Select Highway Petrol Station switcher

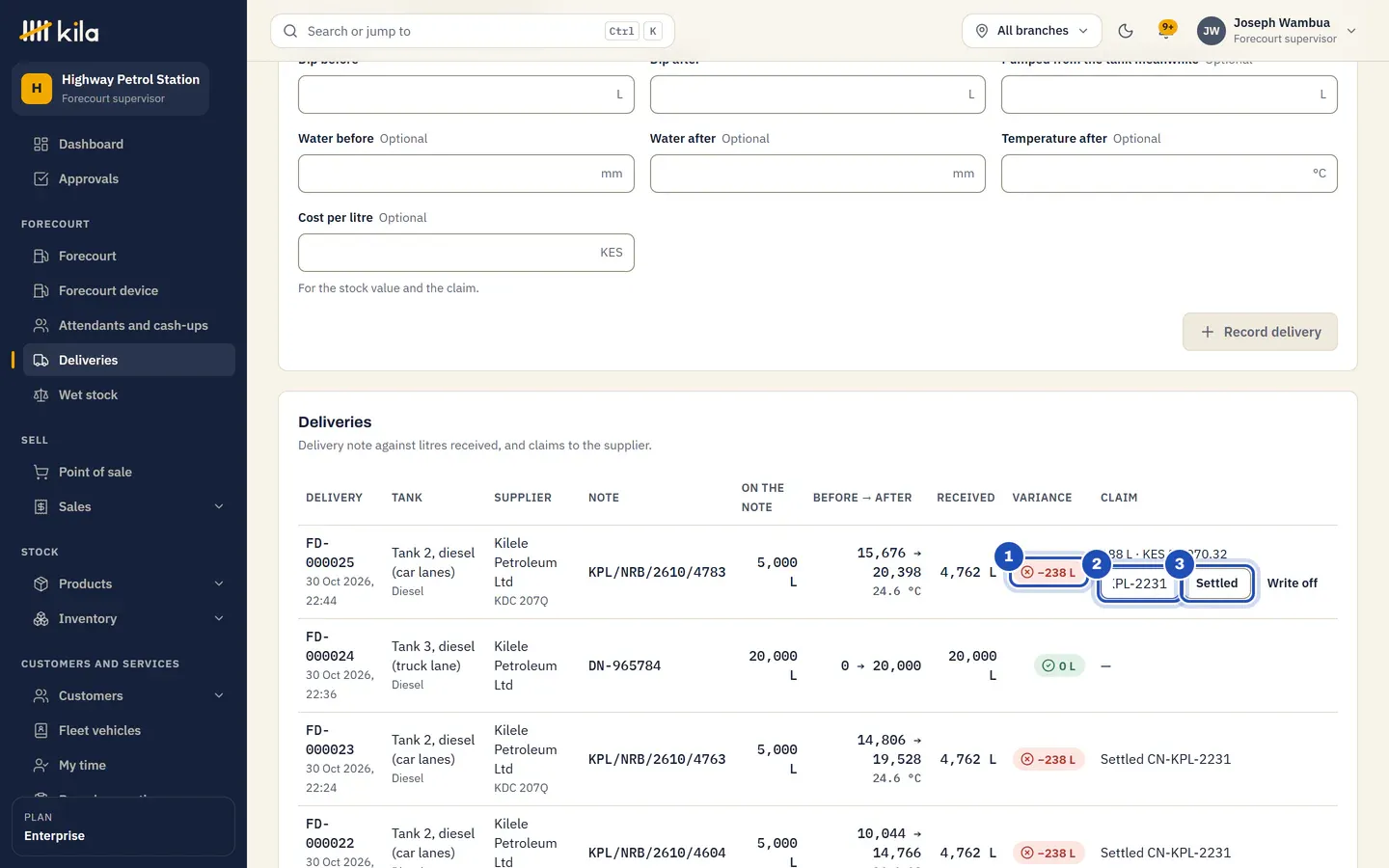point(111,89)
